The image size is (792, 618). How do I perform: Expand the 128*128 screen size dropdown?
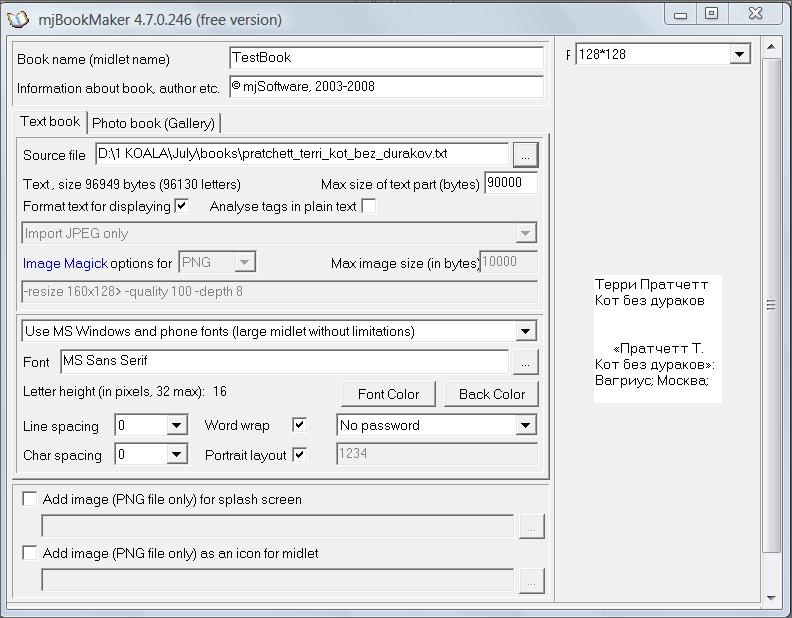click(x=739, y=54)
